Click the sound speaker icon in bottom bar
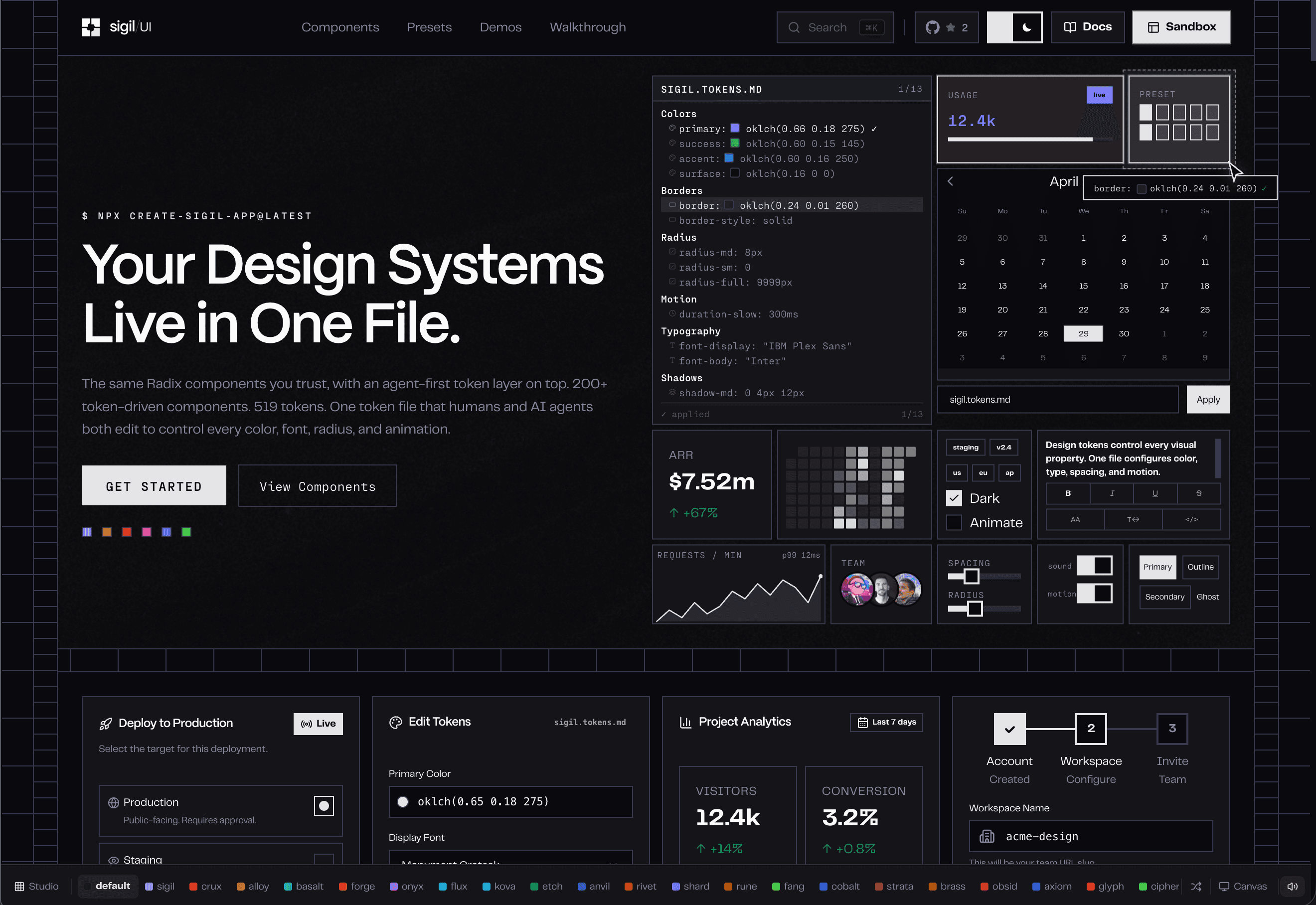 click(x=1292, y=886)
